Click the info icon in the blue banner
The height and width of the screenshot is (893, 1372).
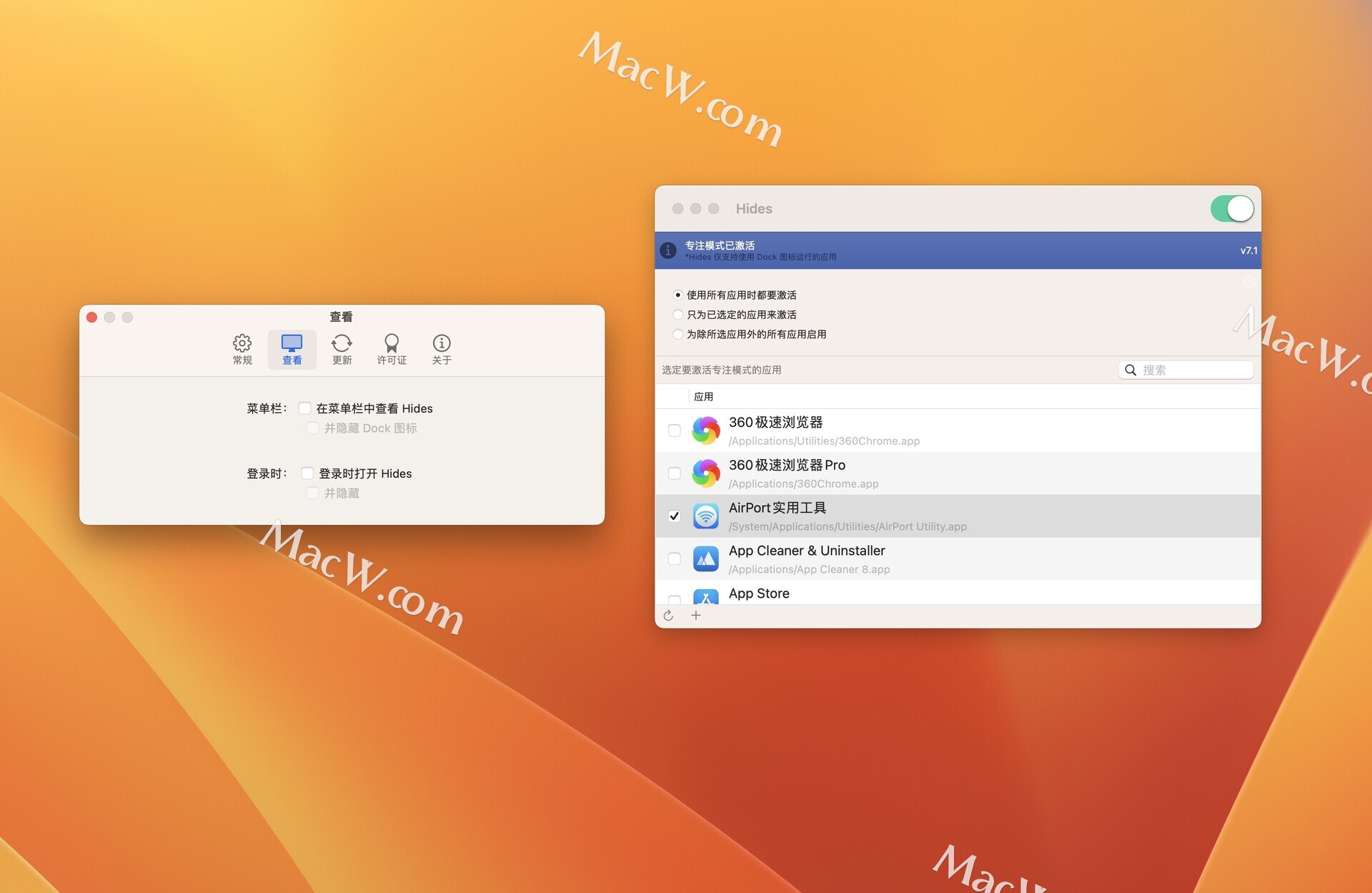pyautogui.click(x=668, y=250)
